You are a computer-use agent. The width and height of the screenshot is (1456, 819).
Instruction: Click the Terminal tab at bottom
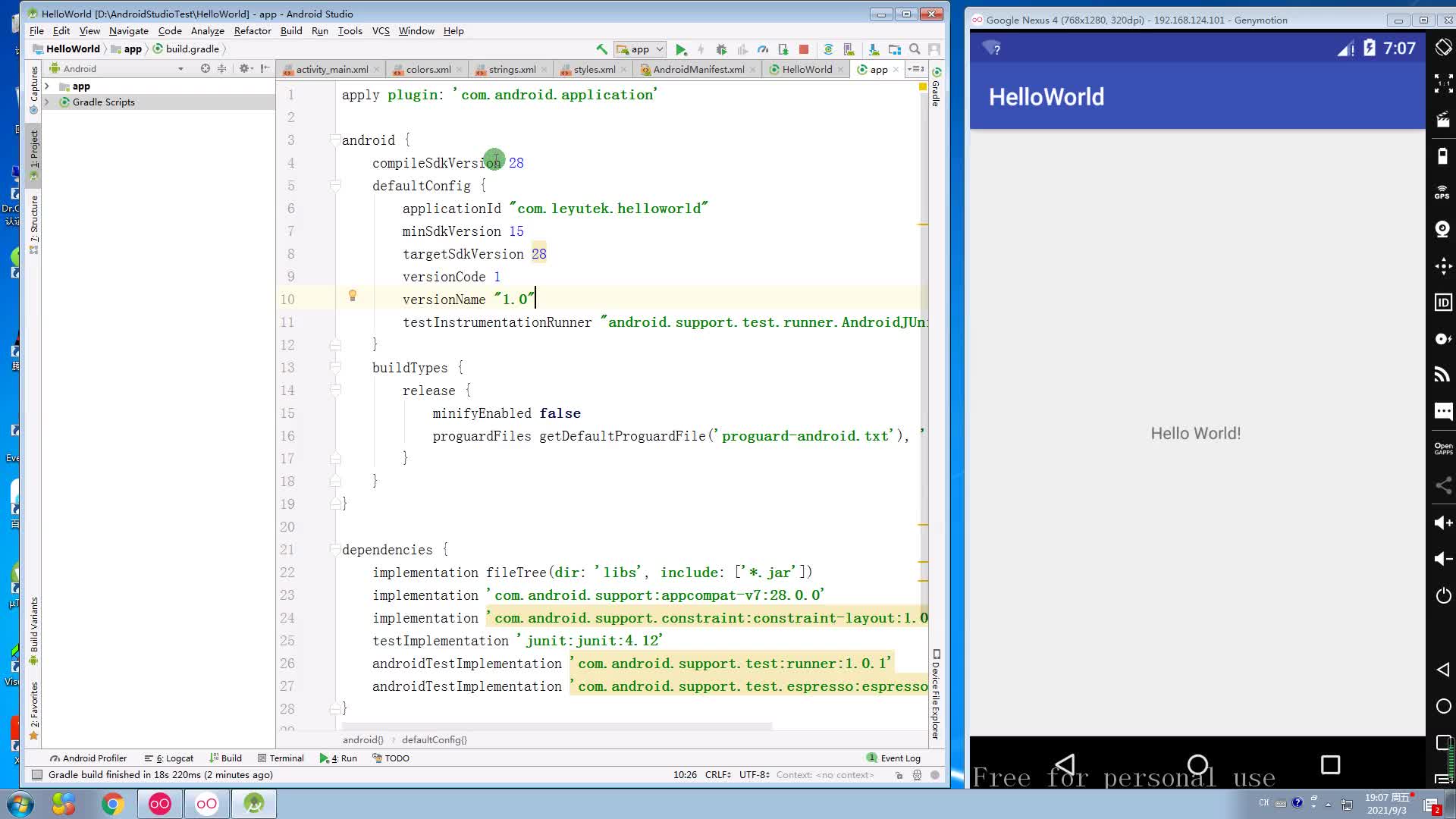[x=287, y=758]
